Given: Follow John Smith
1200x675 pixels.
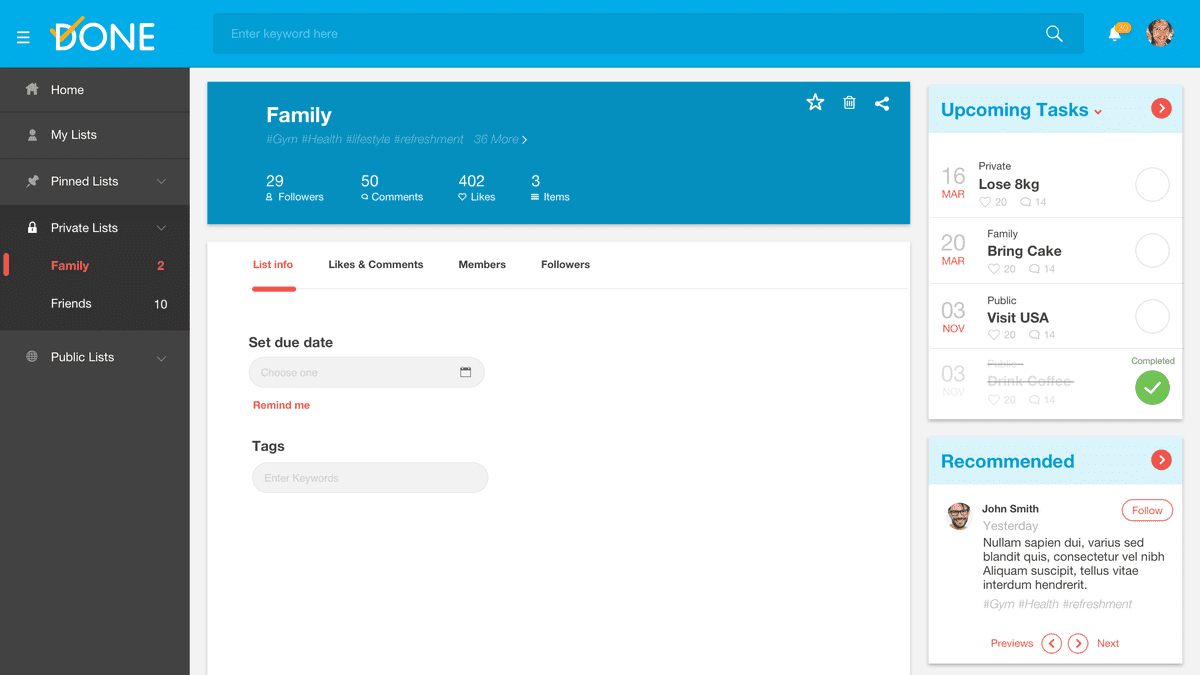Looking at the screenshot, I should click(1147, 510).
